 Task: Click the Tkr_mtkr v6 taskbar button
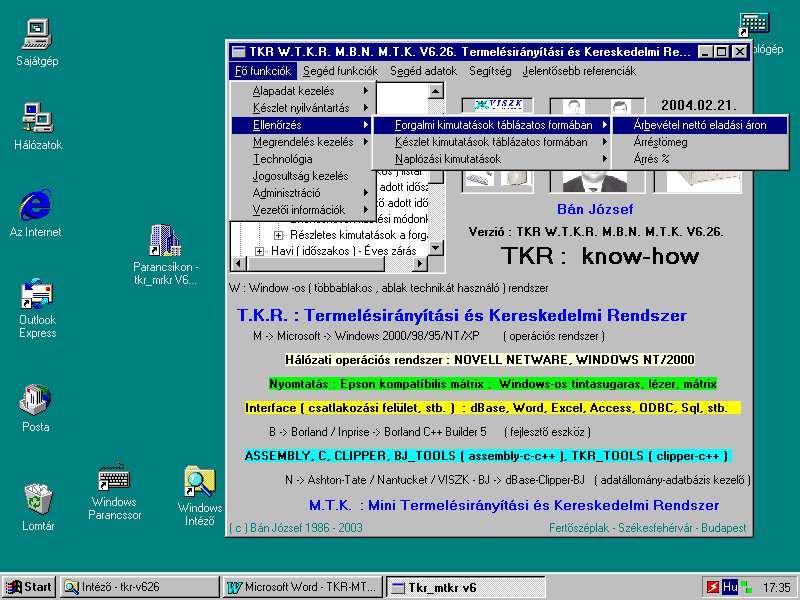point(465,587)
